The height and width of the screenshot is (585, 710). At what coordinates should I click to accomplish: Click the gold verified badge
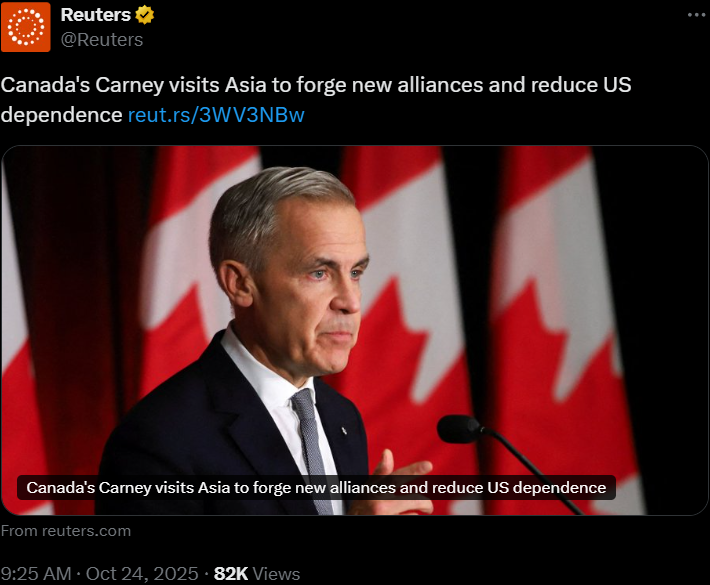pos(144,15)
